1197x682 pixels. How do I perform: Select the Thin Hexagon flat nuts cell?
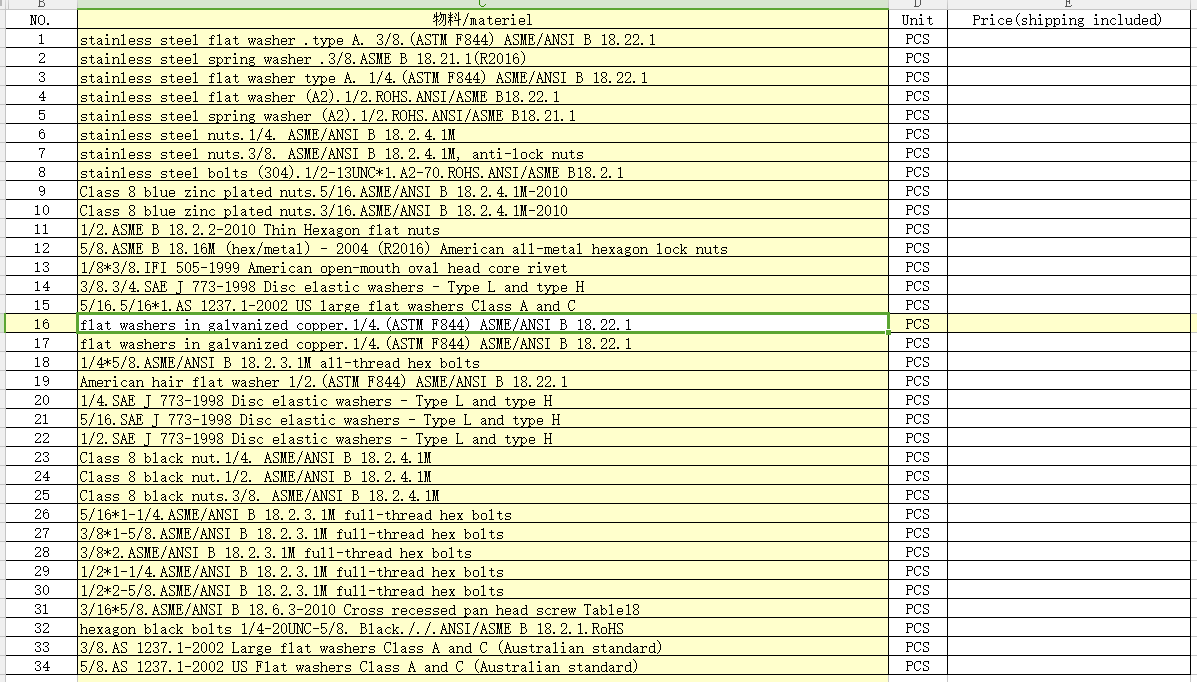click(483, 230)
